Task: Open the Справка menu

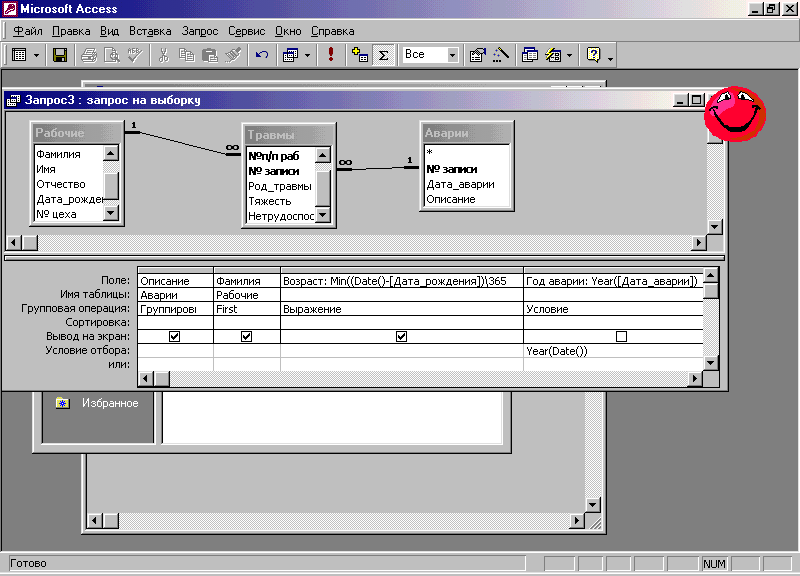Action: coord(333,31)
